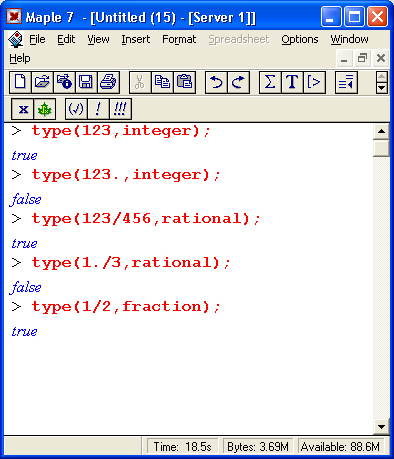Open the Window menu
Screen dimensions: 394x459
(349, 39)
